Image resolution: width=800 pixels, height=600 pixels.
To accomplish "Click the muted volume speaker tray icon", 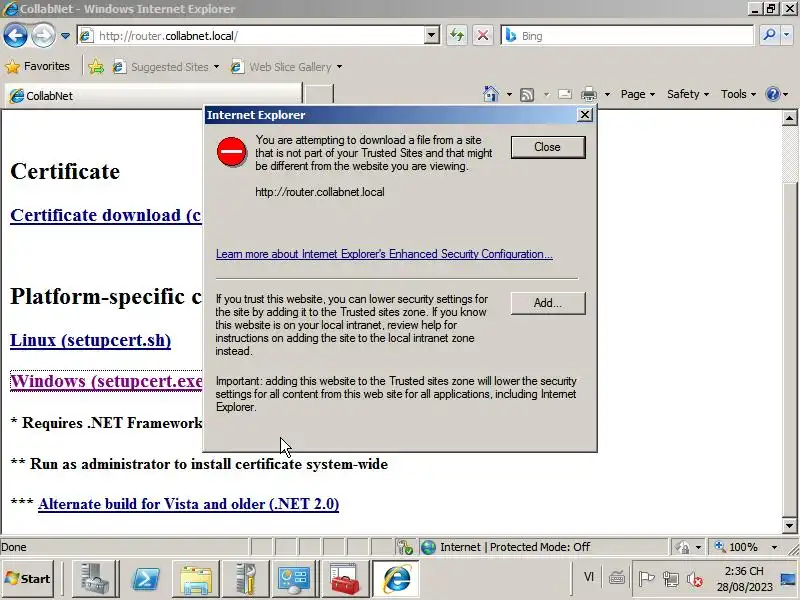I will 695,579.
